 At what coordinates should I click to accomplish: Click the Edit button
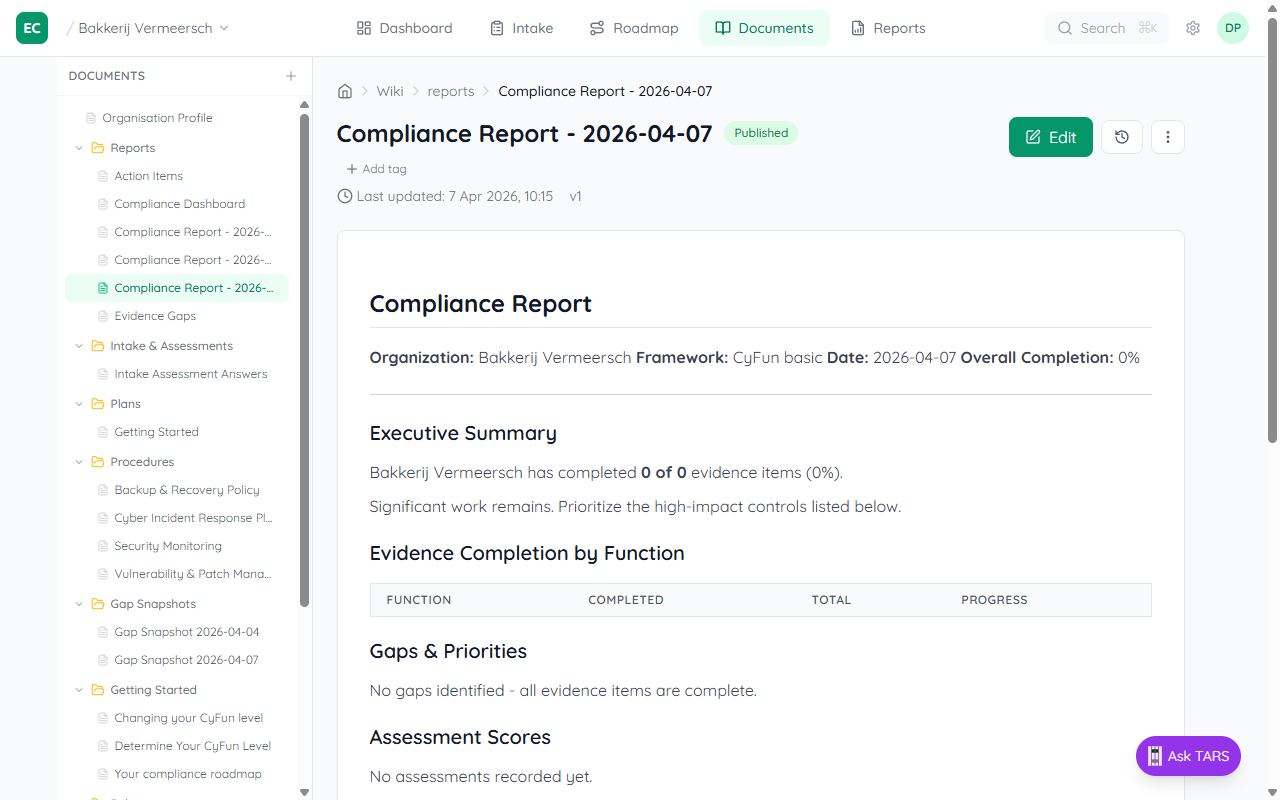click(1050, 136)
